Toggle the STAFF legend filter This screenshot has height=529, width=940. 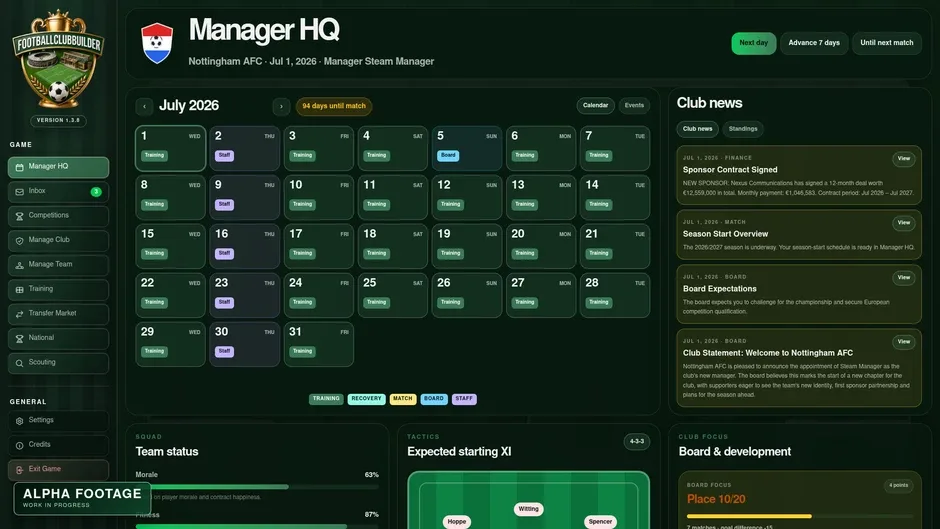click(x=464, y=399)
